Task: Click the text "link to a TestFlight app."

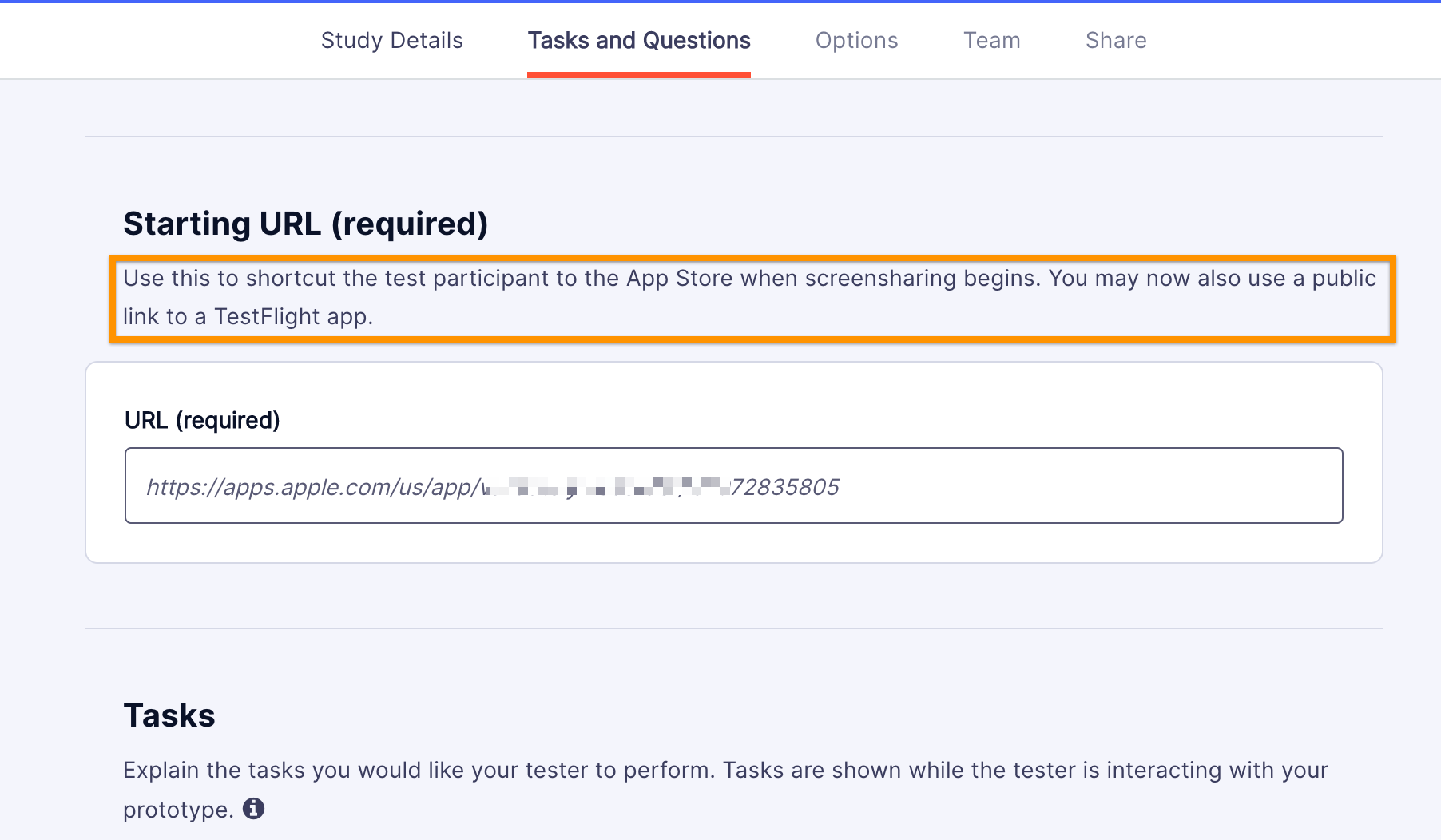Action: click(x=248, y=316)
